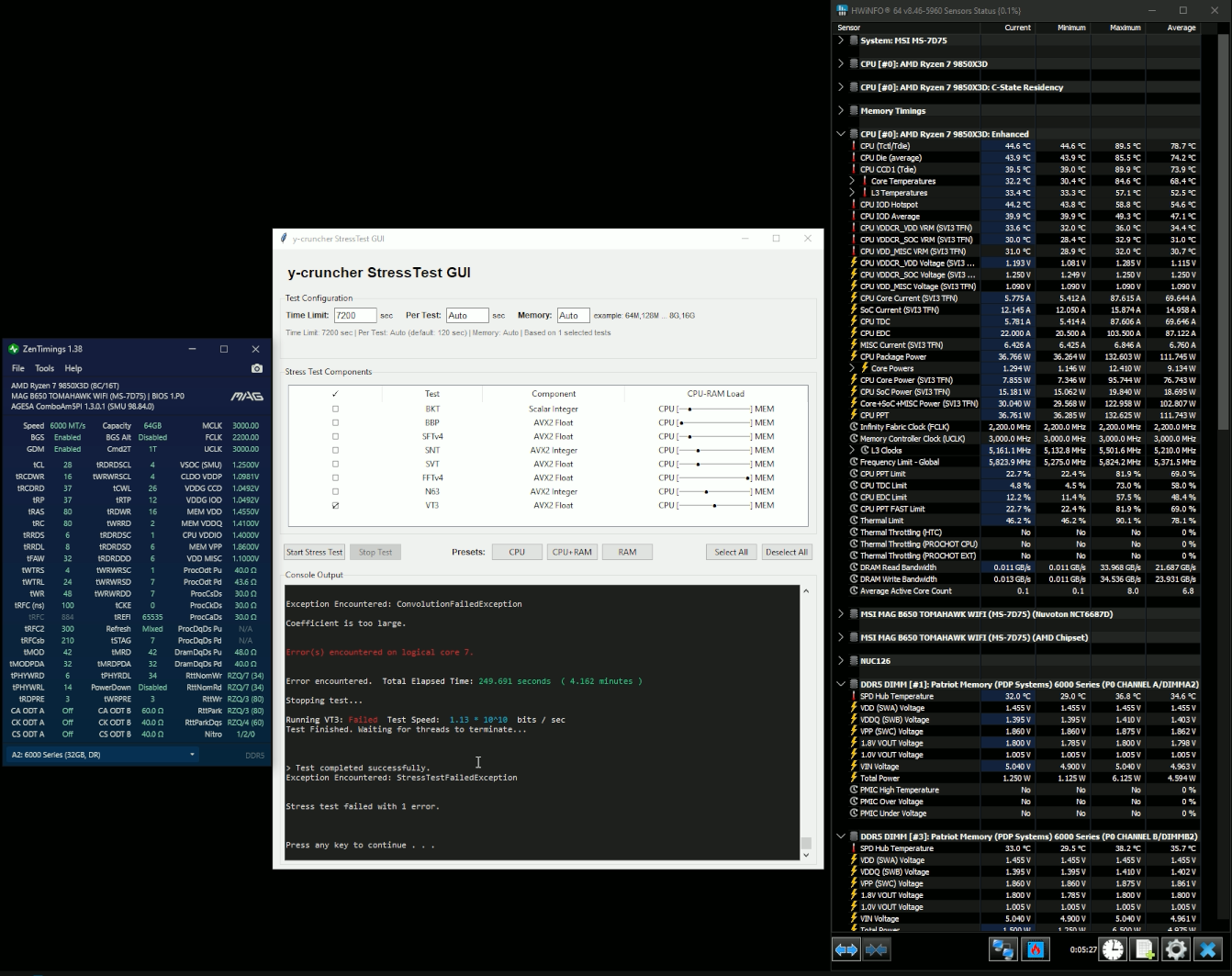Viewport: 1232px width, 976px height.
Task: Click the Start Stress Test button
Action: (x=314, y=552)
